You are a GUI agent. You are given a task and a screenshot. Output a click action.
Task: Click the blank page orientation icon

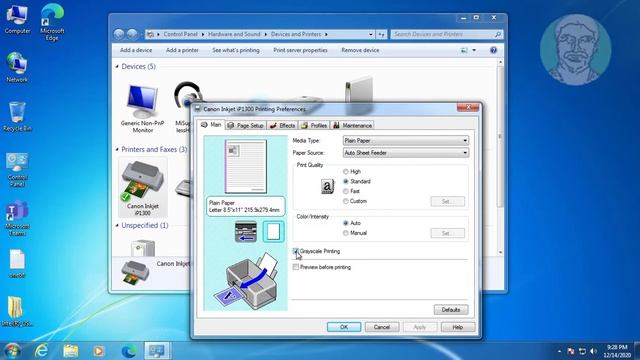click(273, 232)
